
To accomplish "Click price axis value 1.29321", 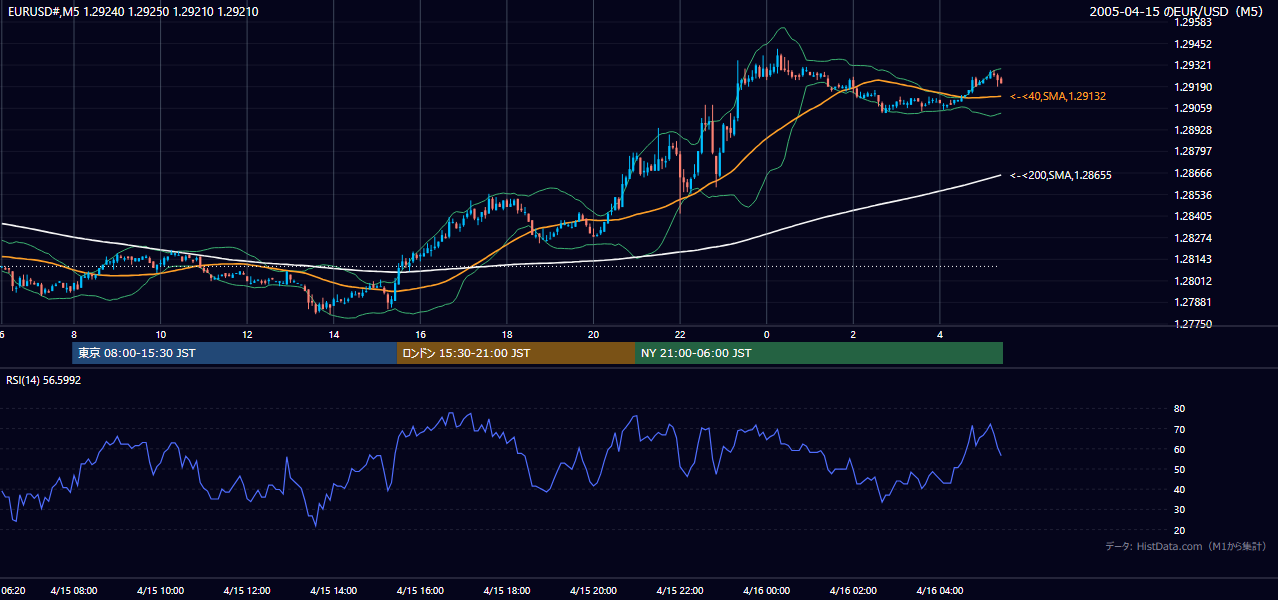I will [x=1192, y=65].
